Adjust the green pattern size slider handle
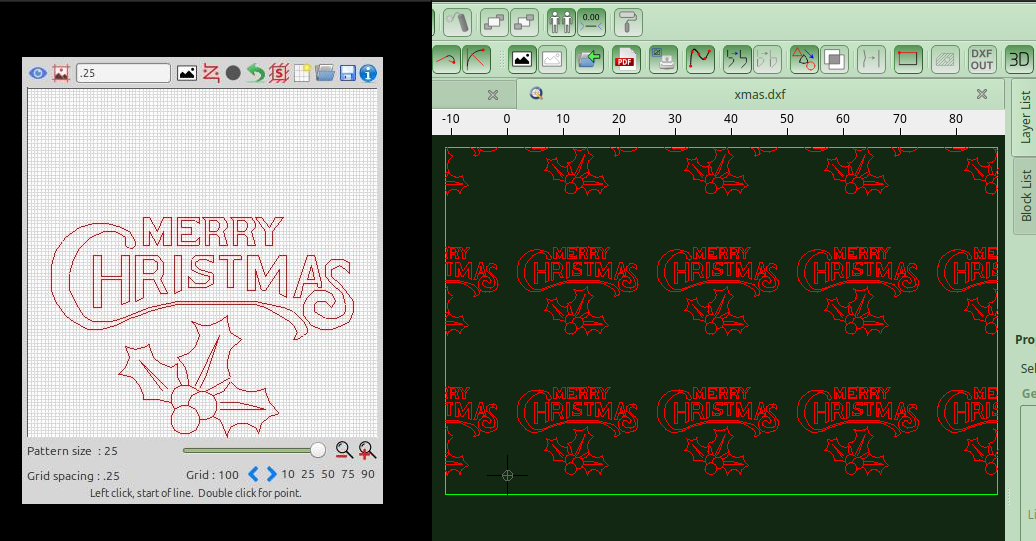The width and height of the screenshot is (1036, 541). point(318,451)
